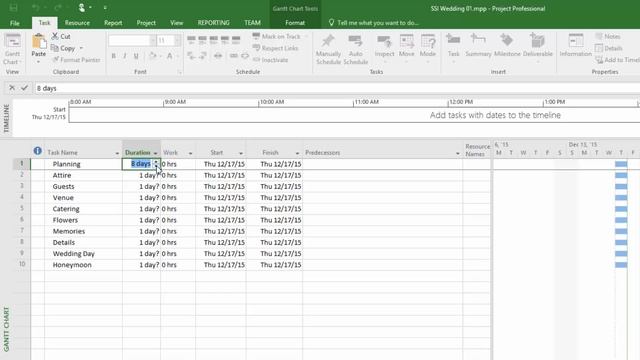Image resolution: width=640 pixels, height=360 pixels.
Task: Click the Mark on Track icon
Action: (x=256, y=36)
